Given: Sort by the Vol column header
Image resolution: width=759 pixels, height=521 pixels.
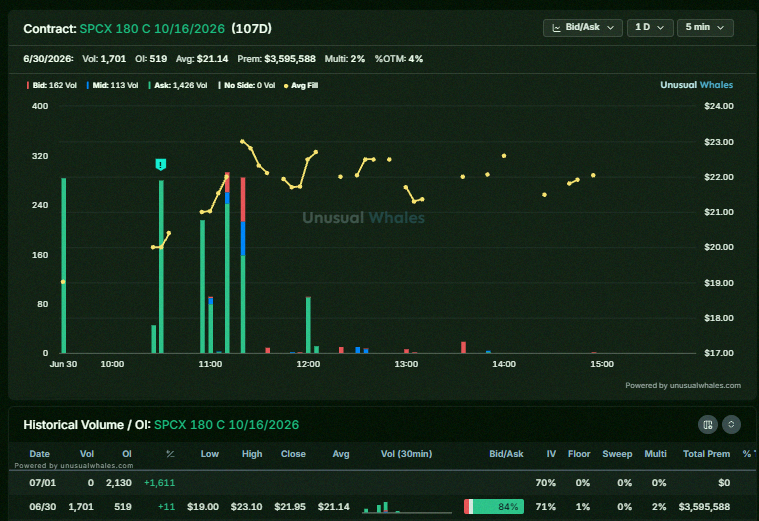Looking at the screenshot, I should click(x=87, y=454).
